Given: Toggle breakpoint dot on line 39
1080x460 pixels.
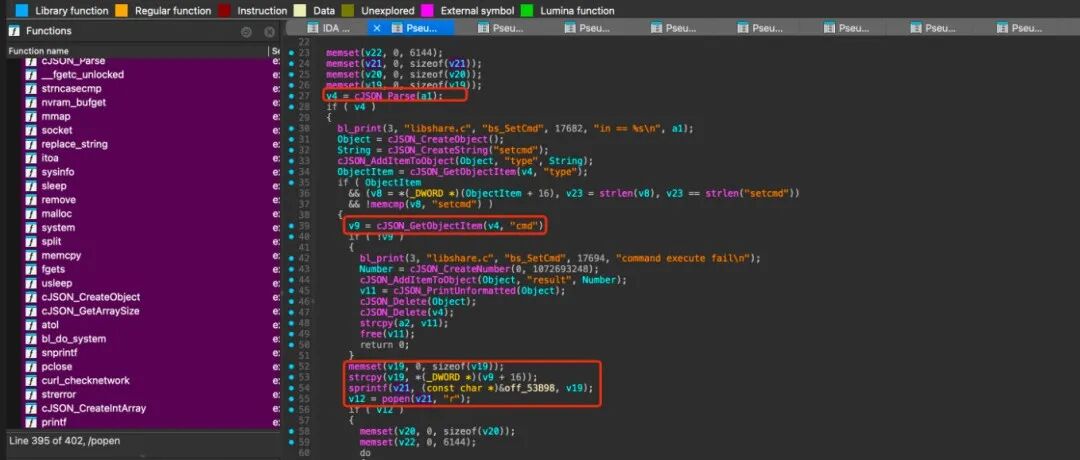Looking at the screenshot, I should pyautogui.click(x=292, y=226).
